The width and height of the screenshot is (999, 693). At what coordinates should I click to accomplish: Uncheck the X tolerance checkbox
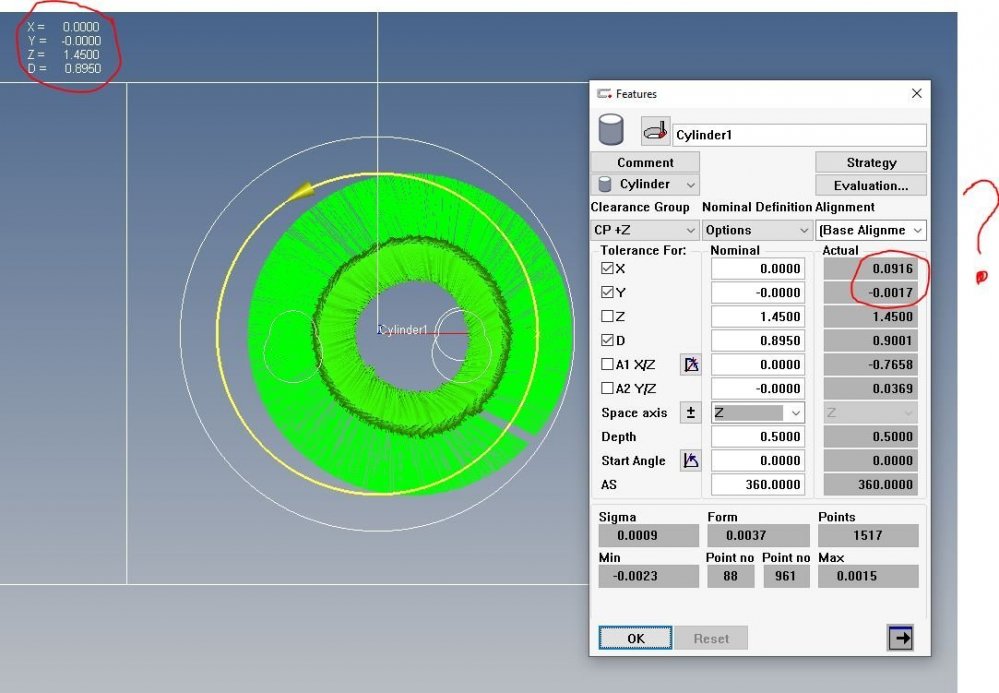pos(608,269)
